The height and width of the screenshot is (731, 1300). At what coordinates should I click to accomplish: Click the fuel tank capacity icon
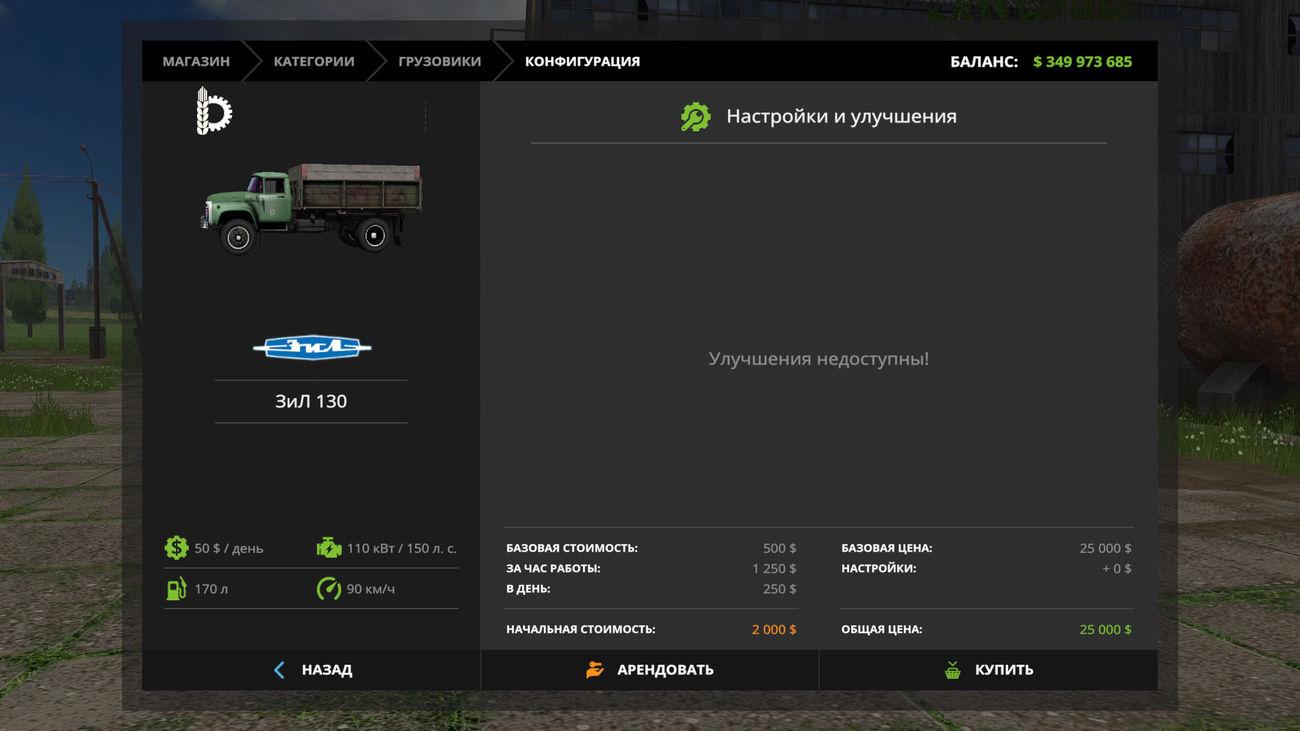(176, 589)
